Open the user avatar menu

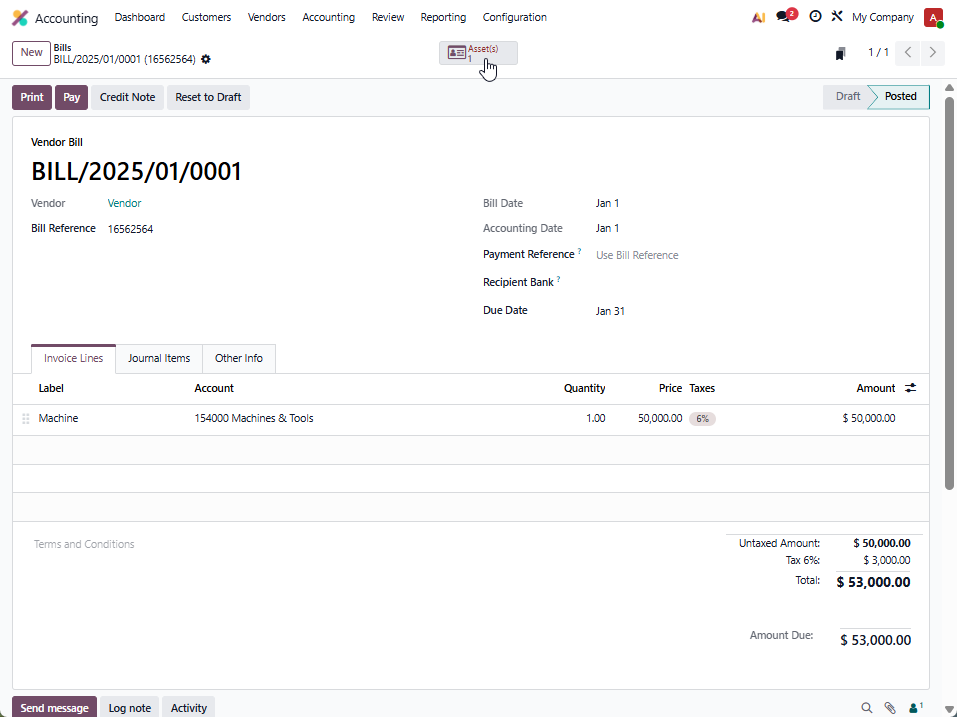[x=933, y=17]
